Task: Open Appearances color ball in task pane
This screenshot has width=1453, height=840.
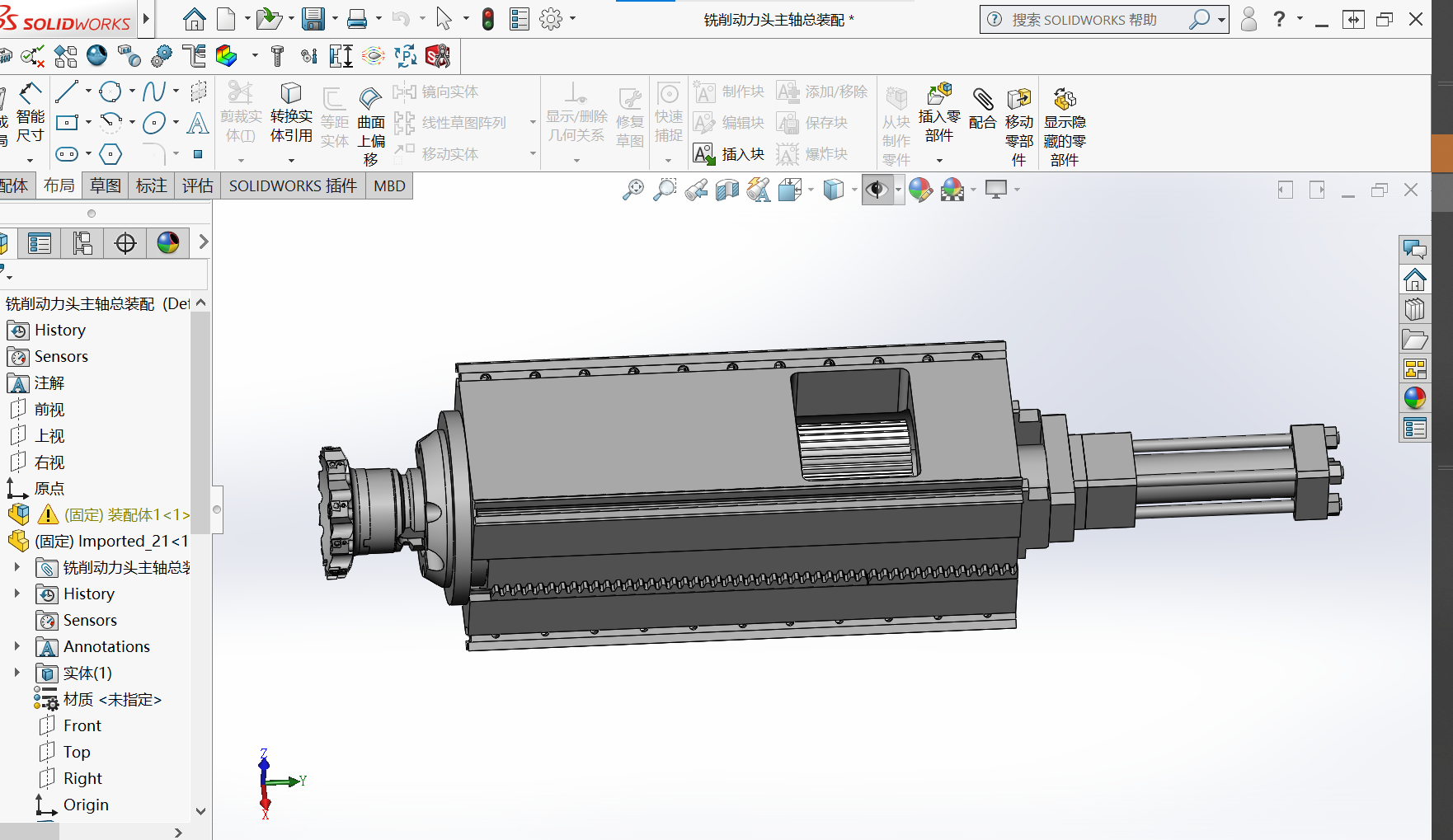Action: pyautogui.click(x=1415, y=398)
